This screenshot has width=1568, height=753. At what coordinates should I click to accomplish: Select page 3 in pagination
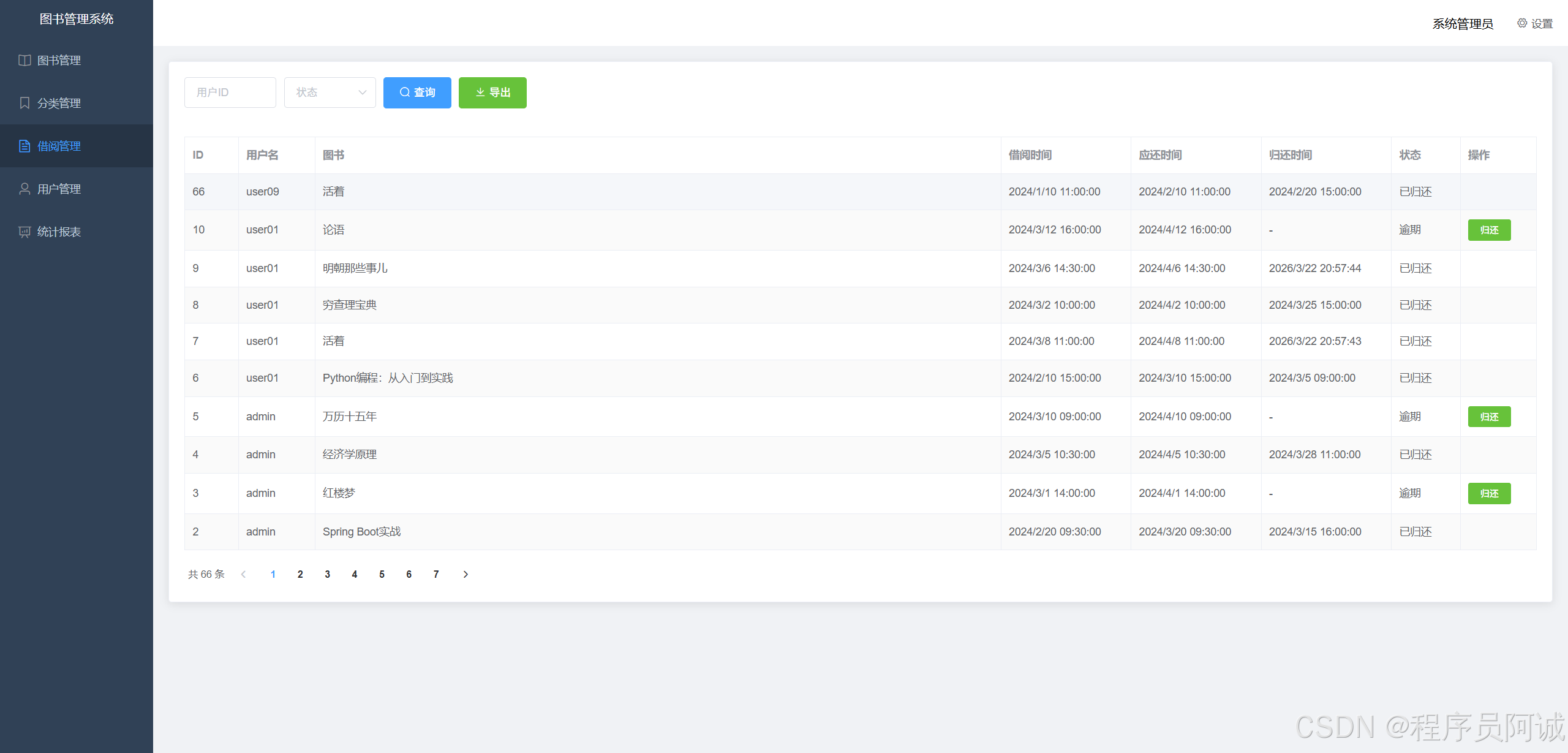[x=327, y=574]
